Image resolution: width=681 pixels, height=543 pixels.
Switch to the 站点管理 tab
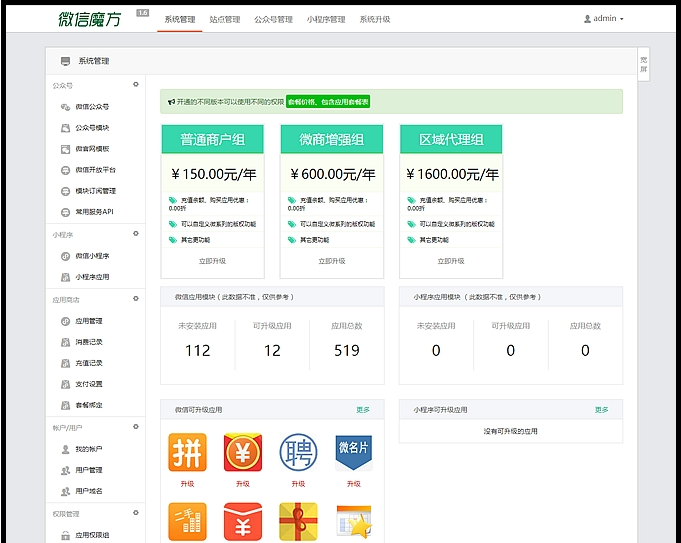coord(225,19)
